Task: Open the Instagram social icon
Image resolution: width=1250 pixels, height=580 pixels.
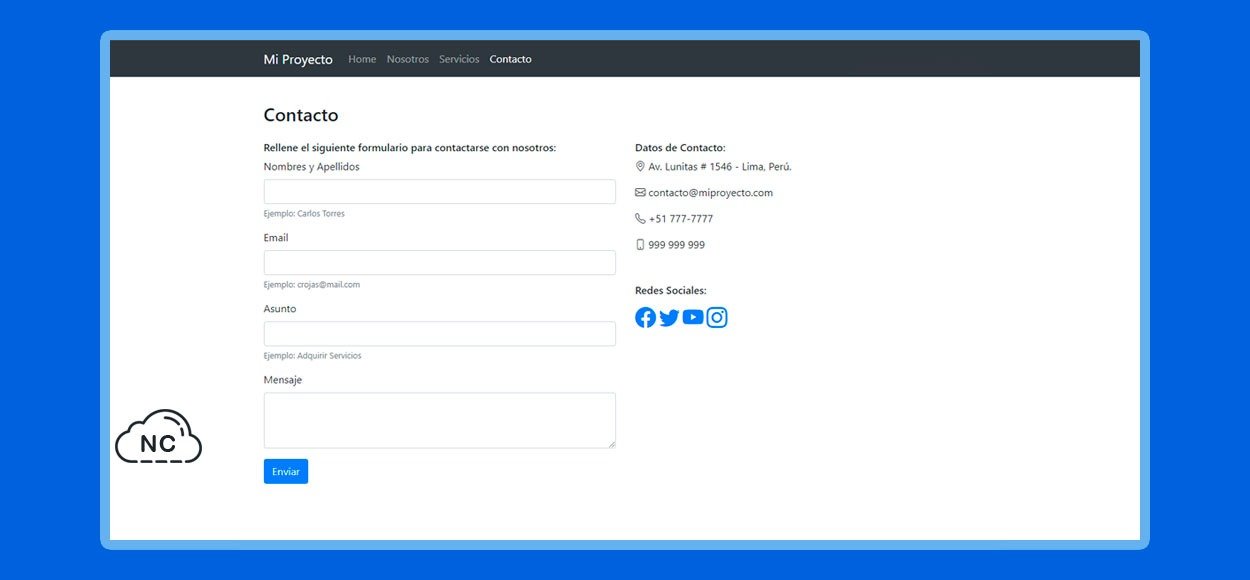Action: click(x=717, y=318)
